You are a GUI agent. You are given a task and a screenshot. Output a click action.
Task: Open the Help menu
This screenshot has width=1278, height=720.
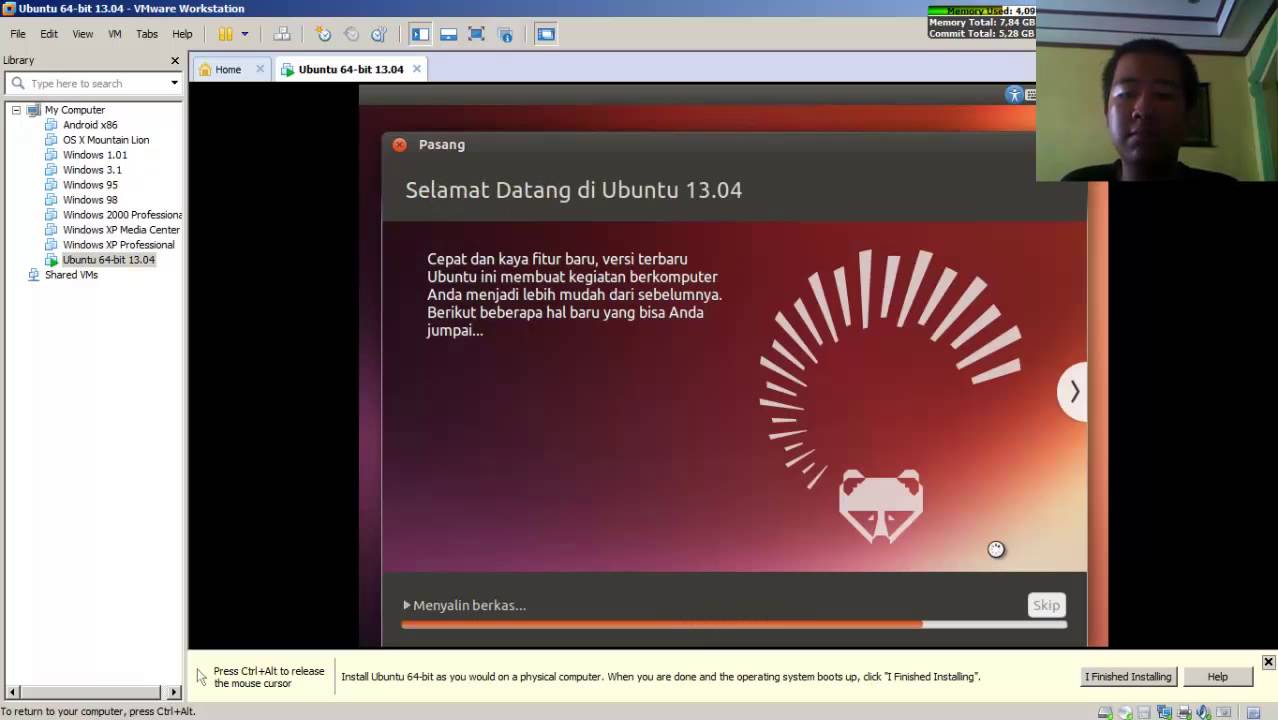click(x=182, y=34)
